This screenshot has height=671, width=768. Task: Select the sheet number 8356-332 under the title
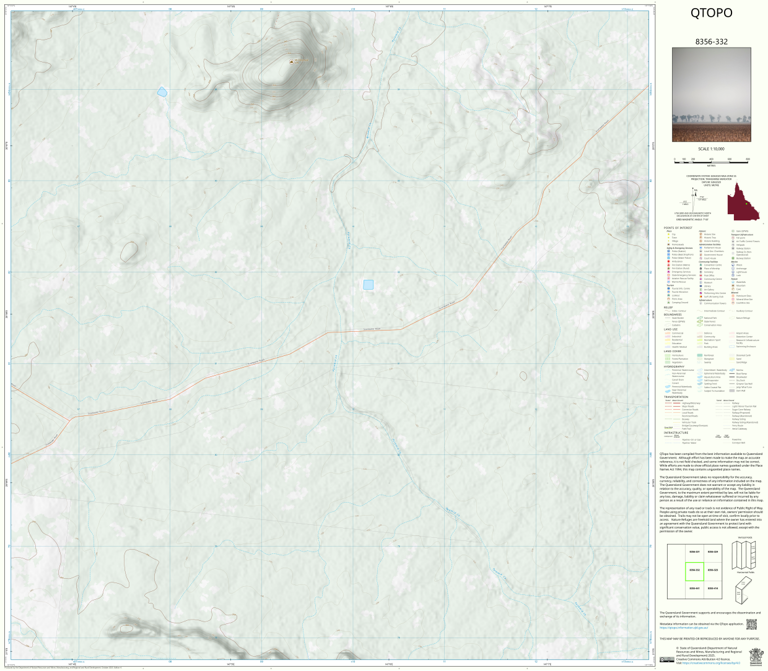(711, 42)
